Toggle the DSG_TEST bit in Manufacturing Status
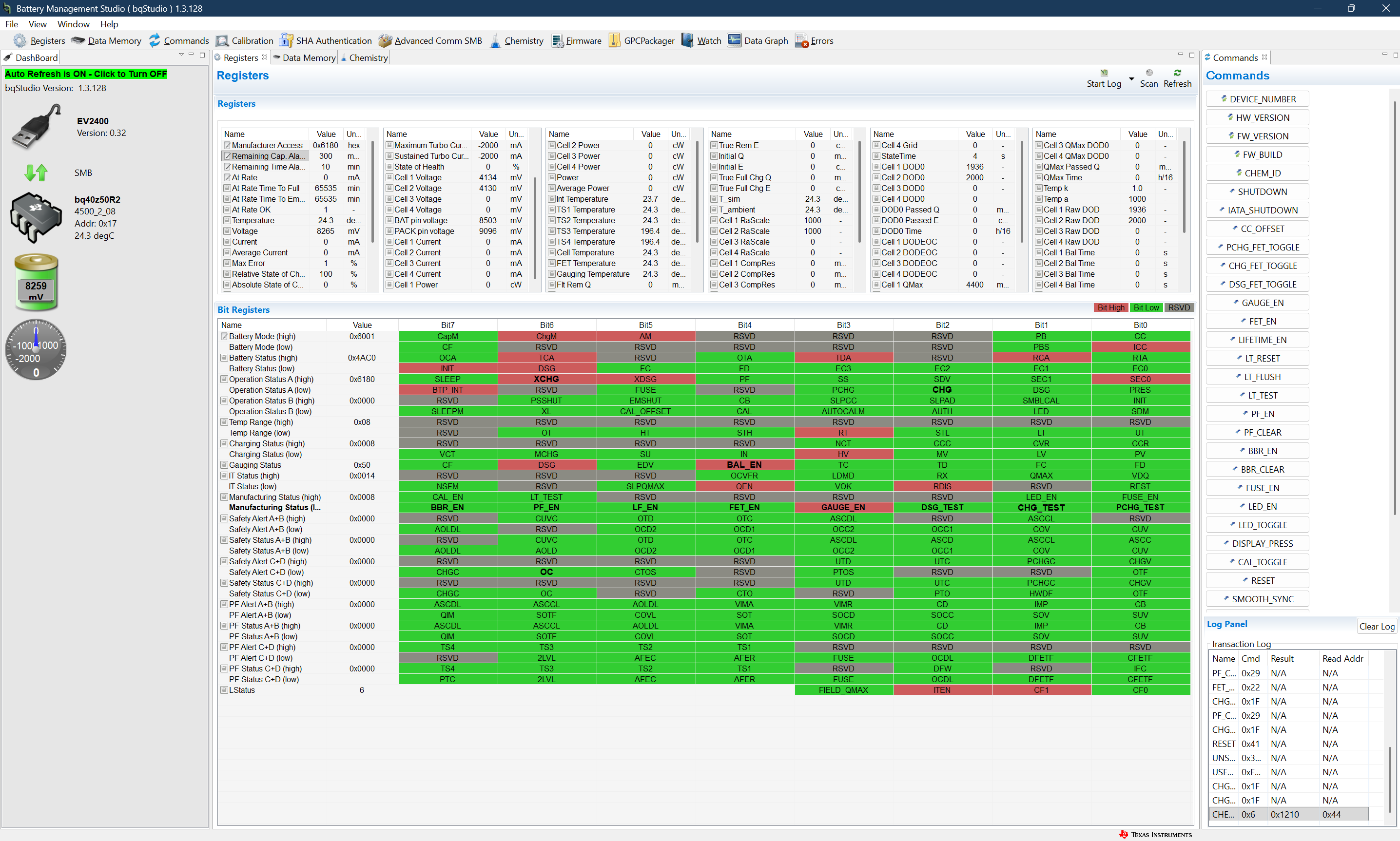 point(942,508)
